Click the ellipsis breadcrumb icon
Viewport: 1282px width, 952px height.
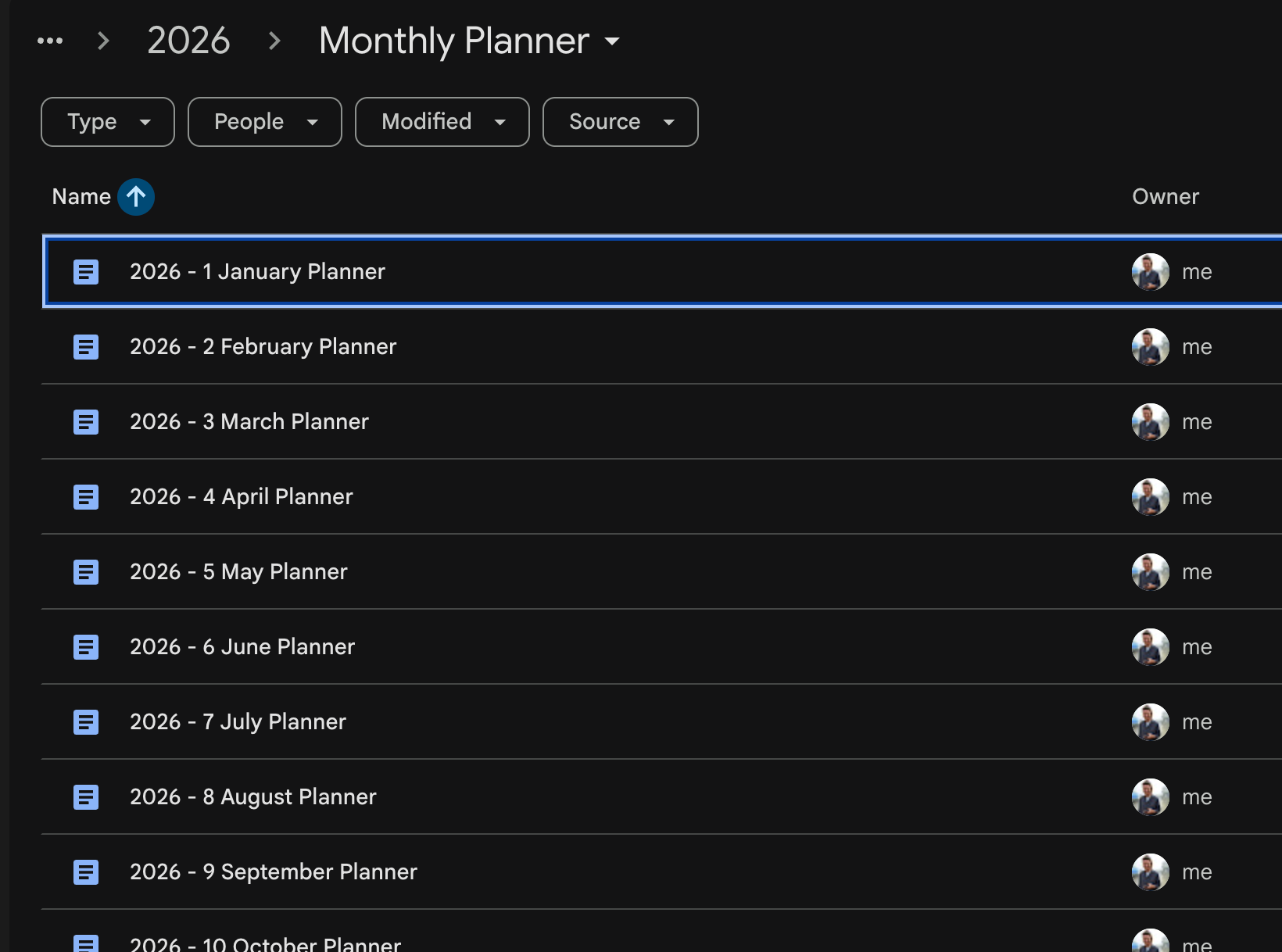click(x=50, y=41)
